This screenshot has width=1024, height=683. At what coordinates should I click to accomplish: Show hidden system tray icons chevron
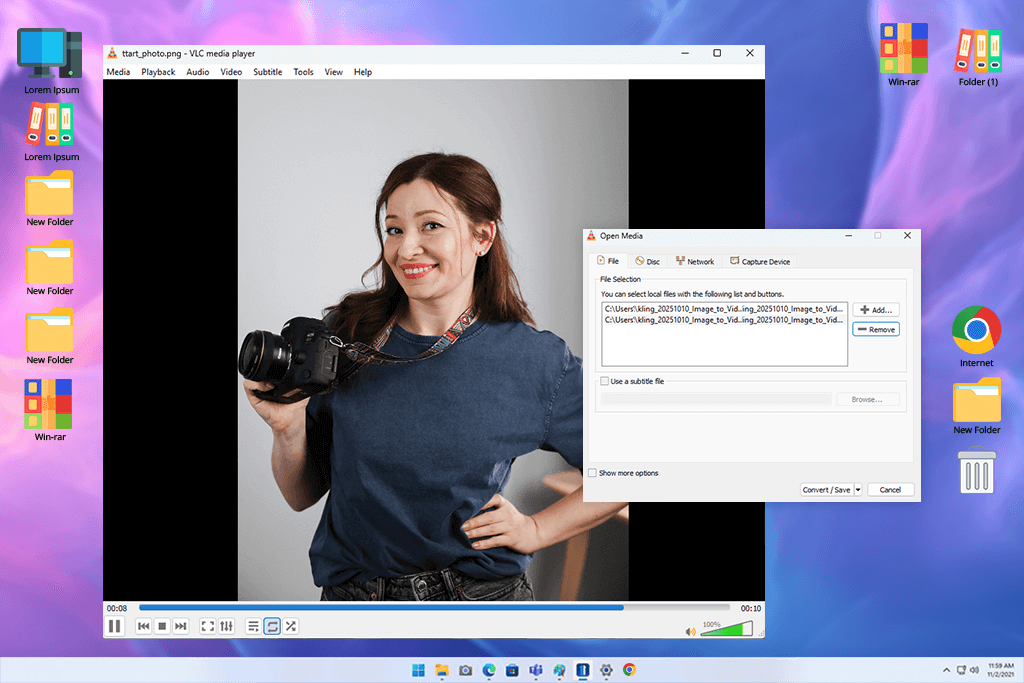click(x=946, y=670)
